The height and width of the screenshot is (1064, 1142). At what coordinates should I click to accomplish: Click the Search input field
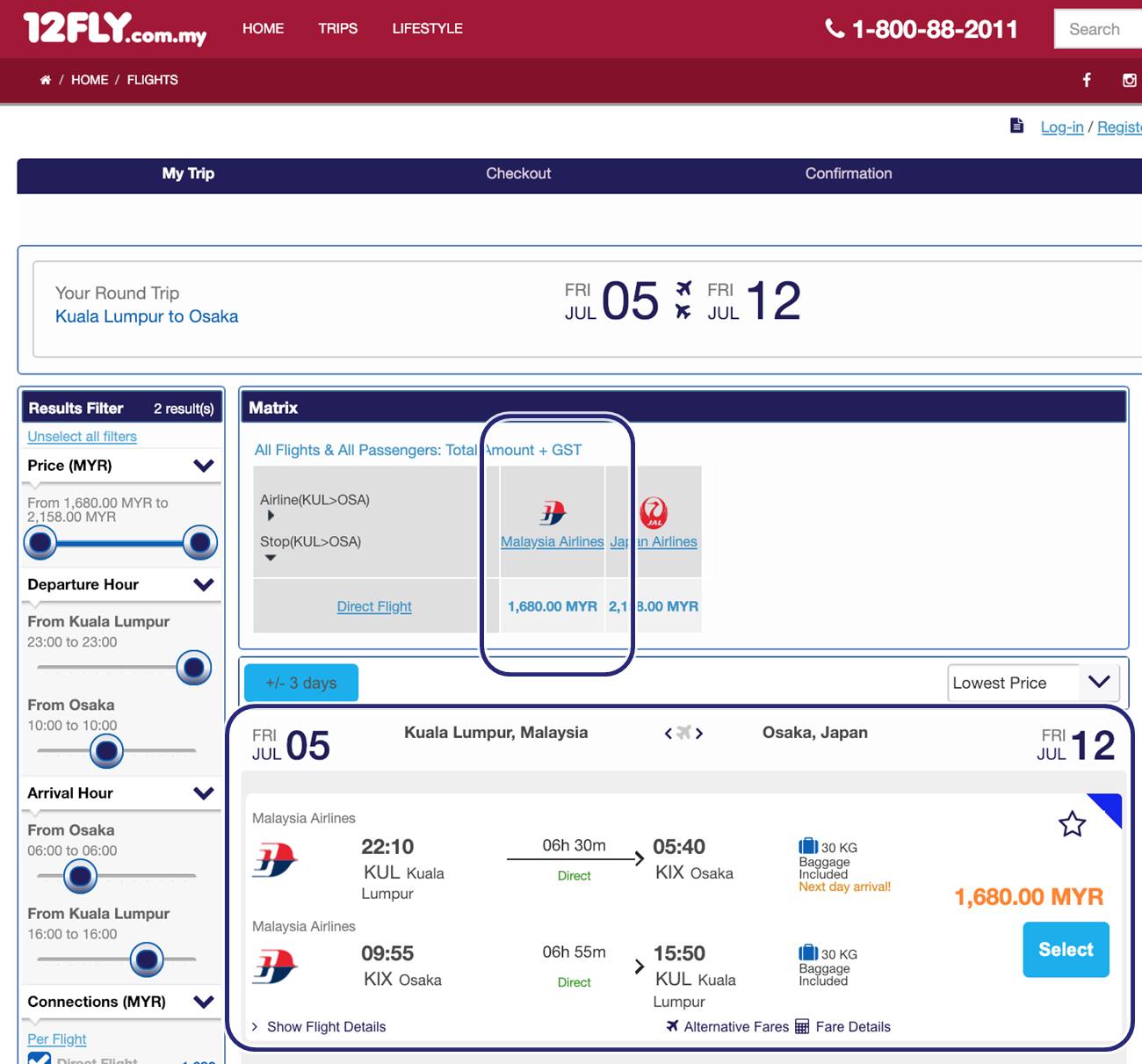pyautogui.click(x=1098, y=29)
